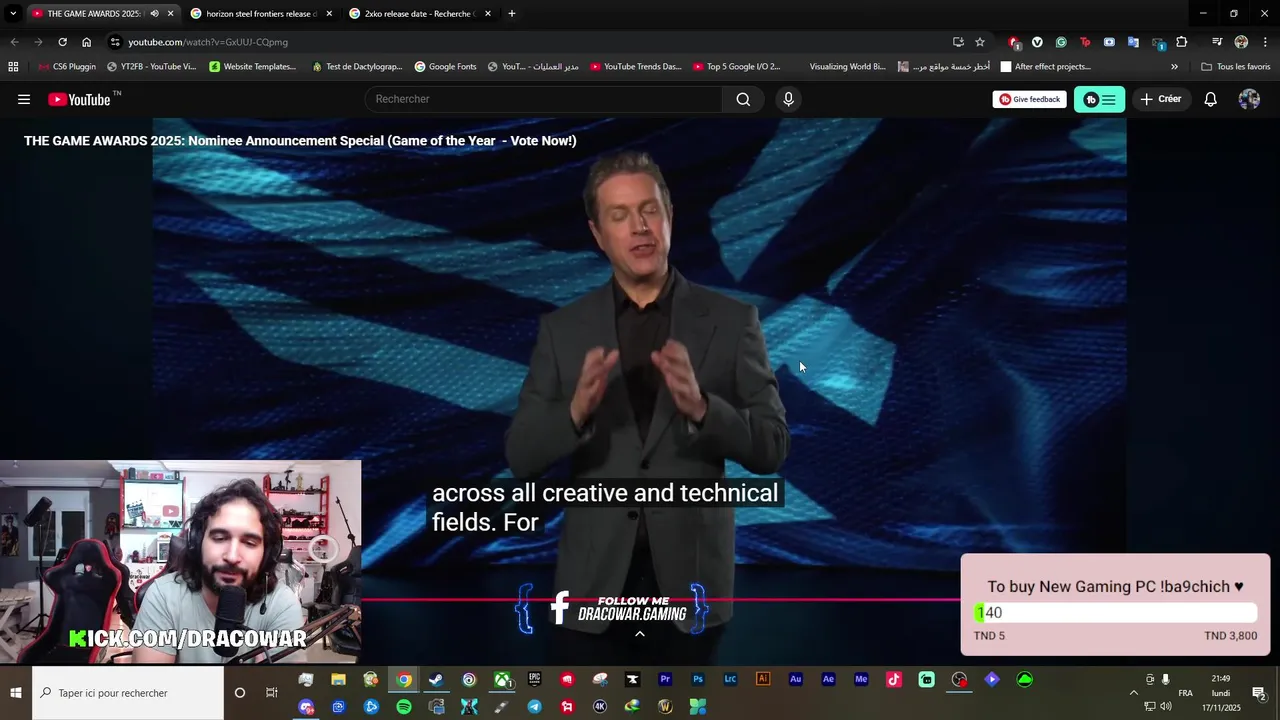Close the 2xko release date tab

(488, 14)
